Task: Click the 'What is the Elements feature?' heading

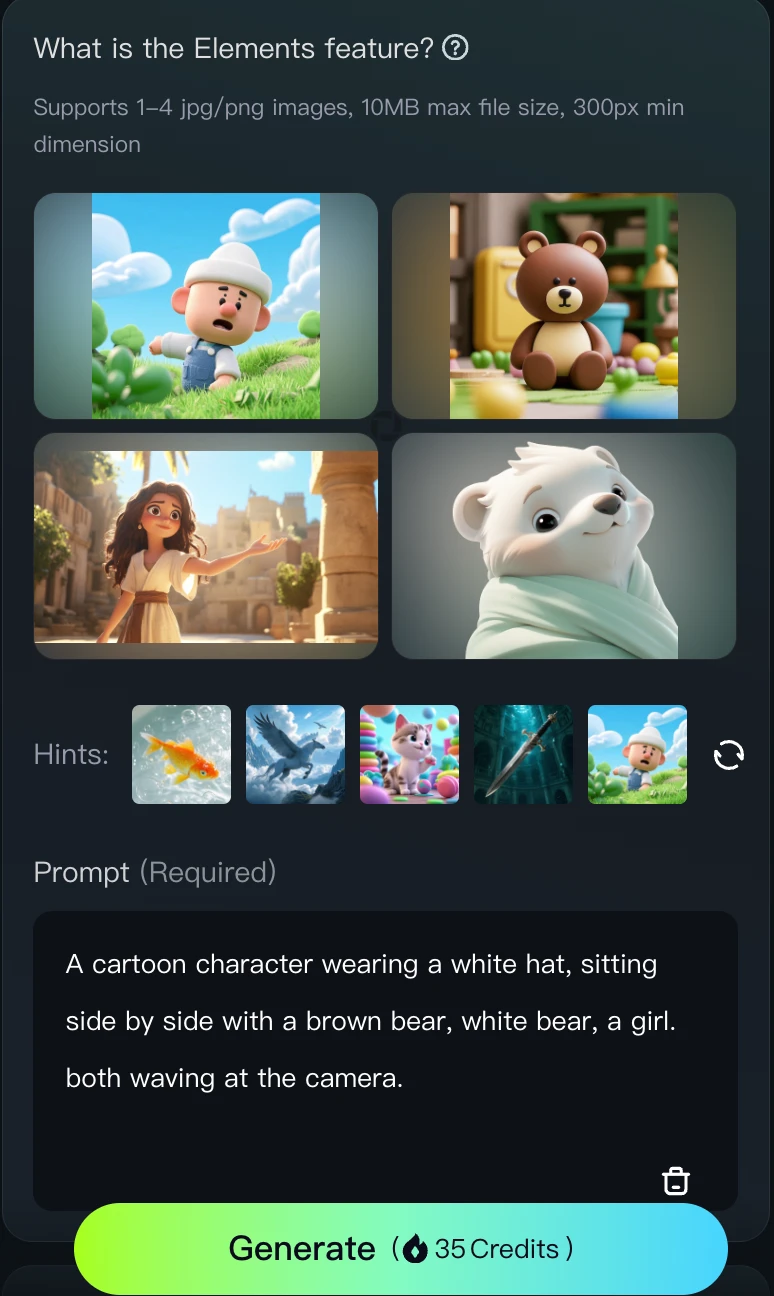Action: click(234, 48)
